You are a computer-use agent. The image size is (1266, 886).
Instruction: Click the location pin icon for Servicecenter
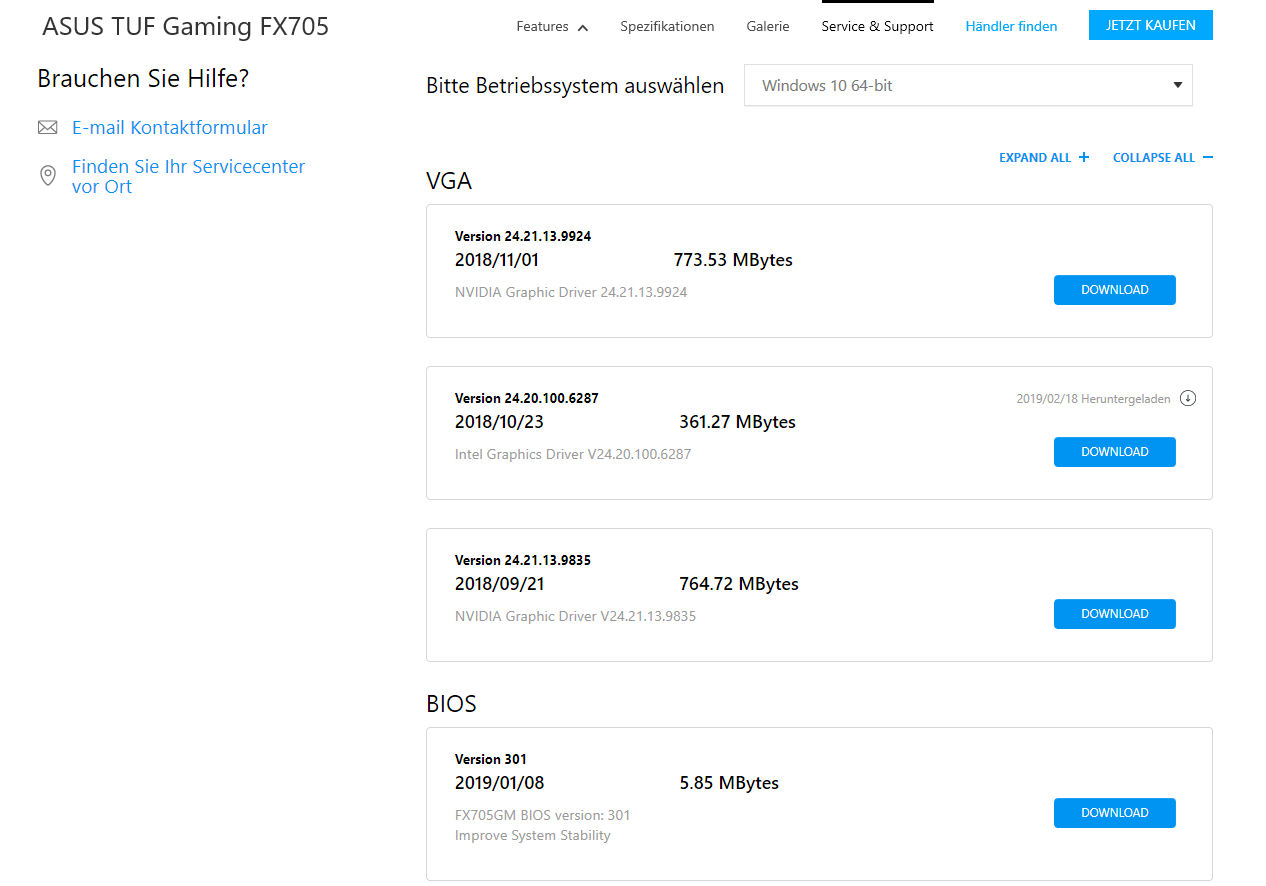tap(47, 176)
